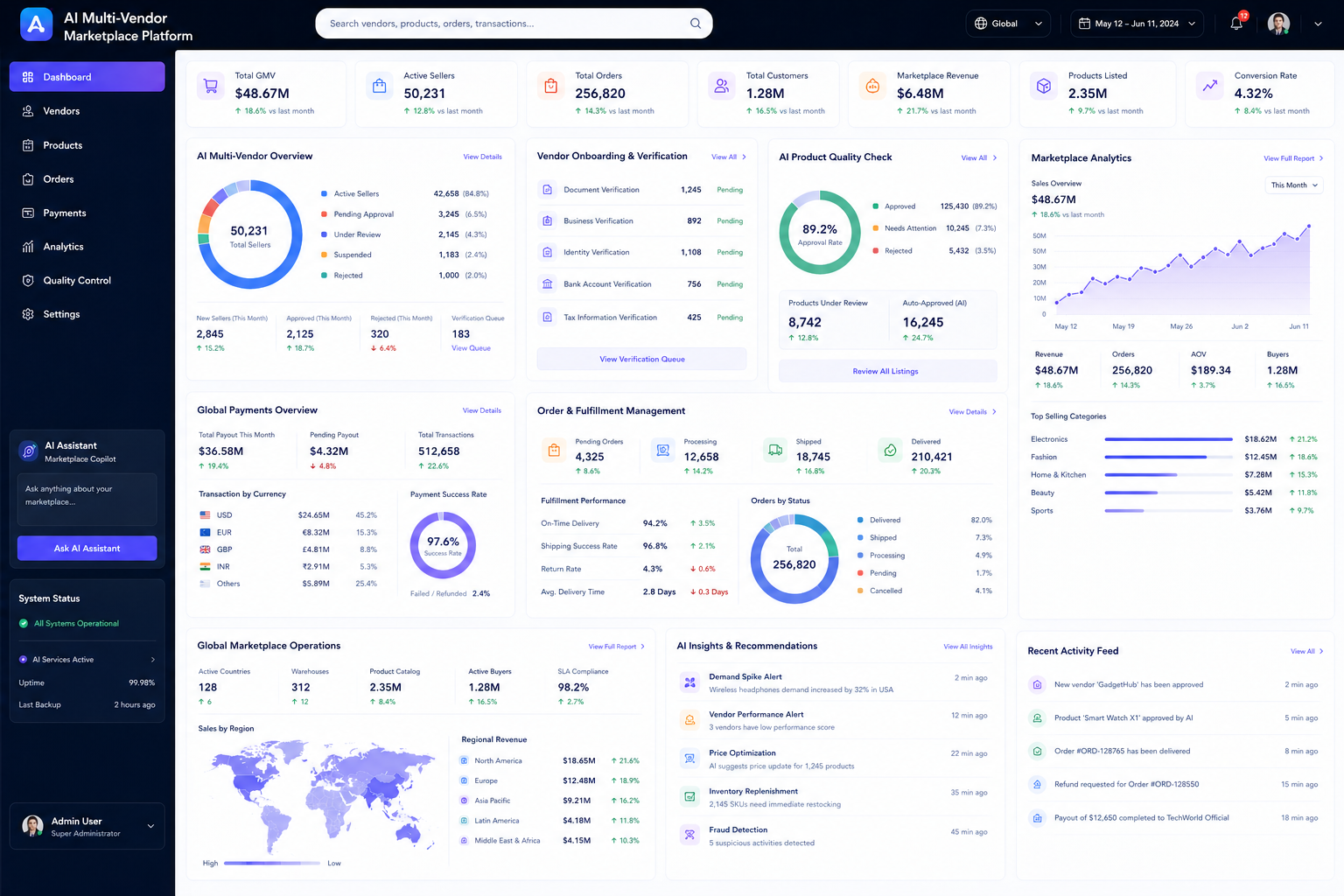Open View Full Report in Marketplace Analytics
Screen dimensions: 1344x896
tap(1293, 158)
